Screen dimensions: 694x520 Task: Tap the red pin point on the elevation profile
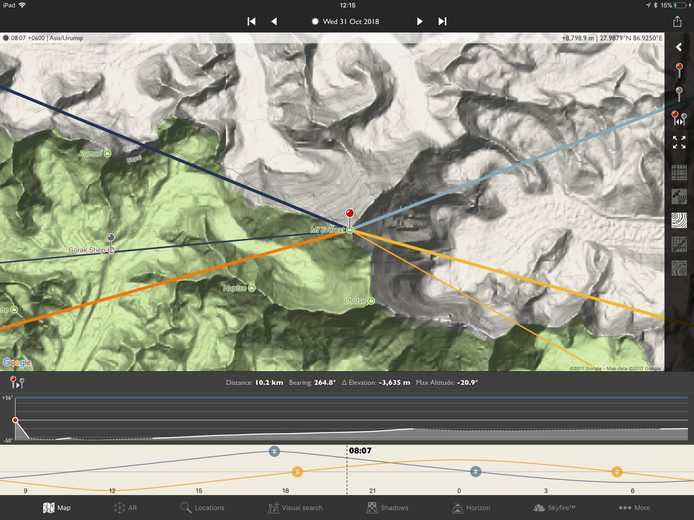[x=15, y=420]
